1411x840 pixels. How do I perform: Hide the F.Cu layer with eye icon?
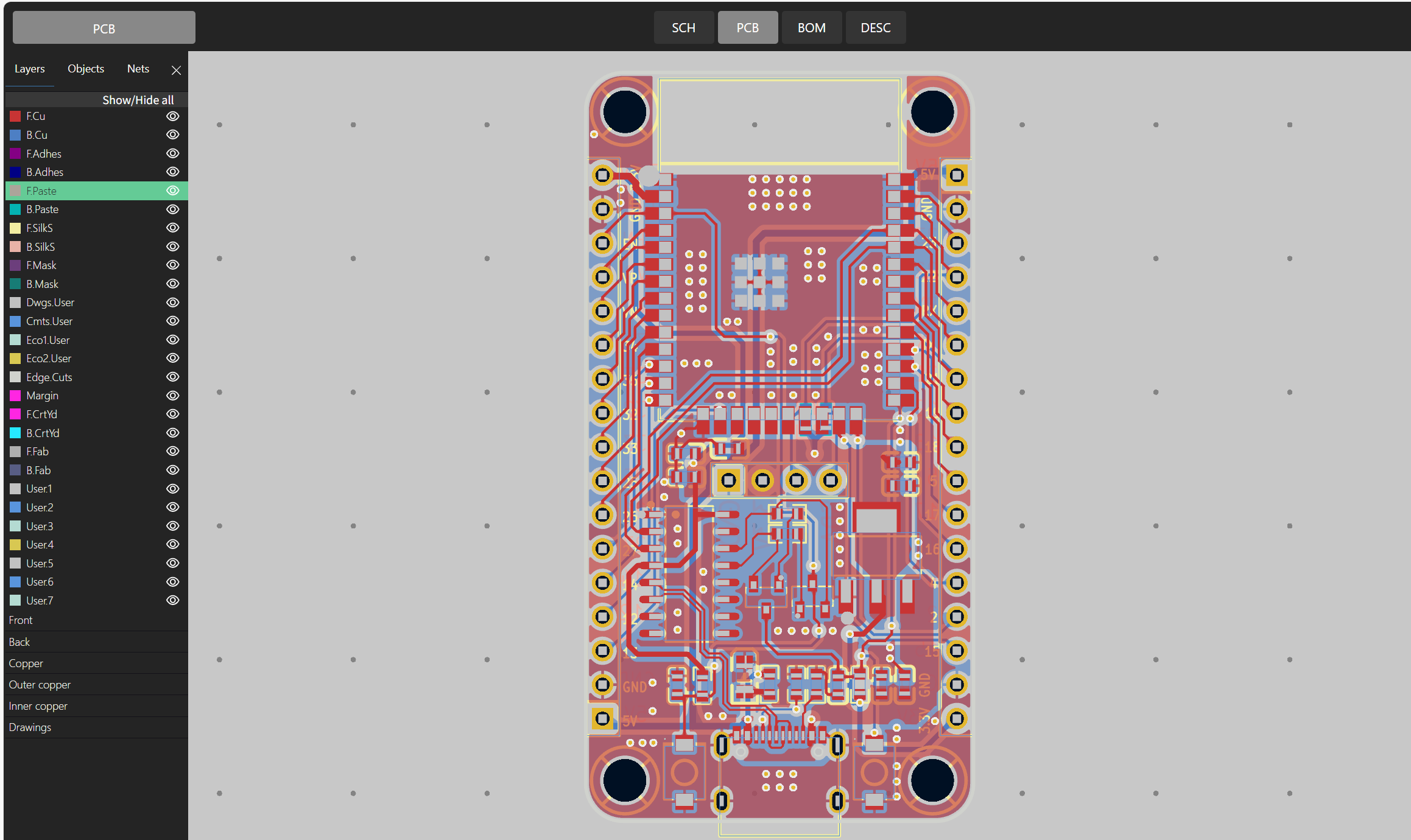173,116
